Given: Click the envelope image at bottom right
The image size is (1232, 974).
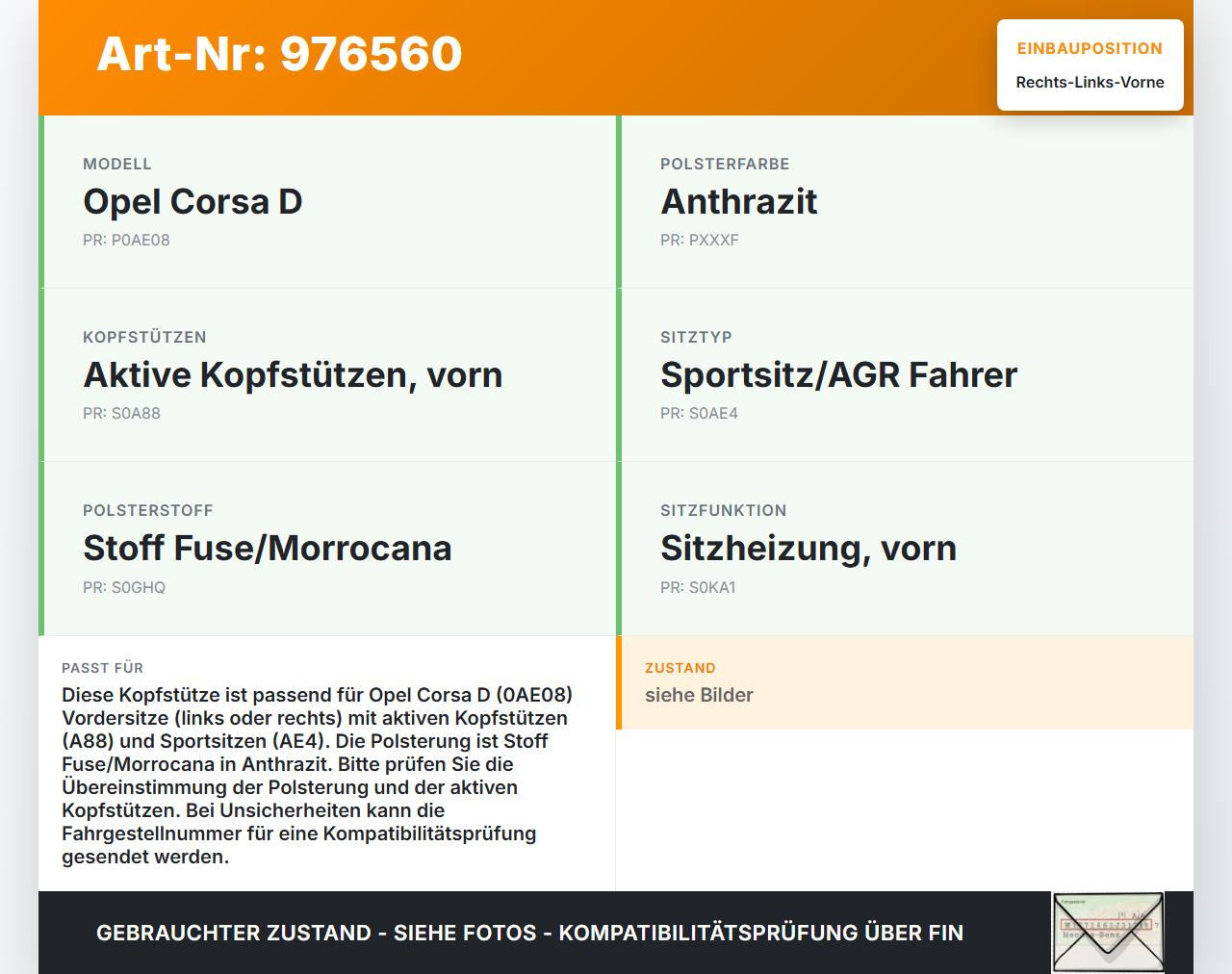Looking at the screenshot, I should [1107, 933].
